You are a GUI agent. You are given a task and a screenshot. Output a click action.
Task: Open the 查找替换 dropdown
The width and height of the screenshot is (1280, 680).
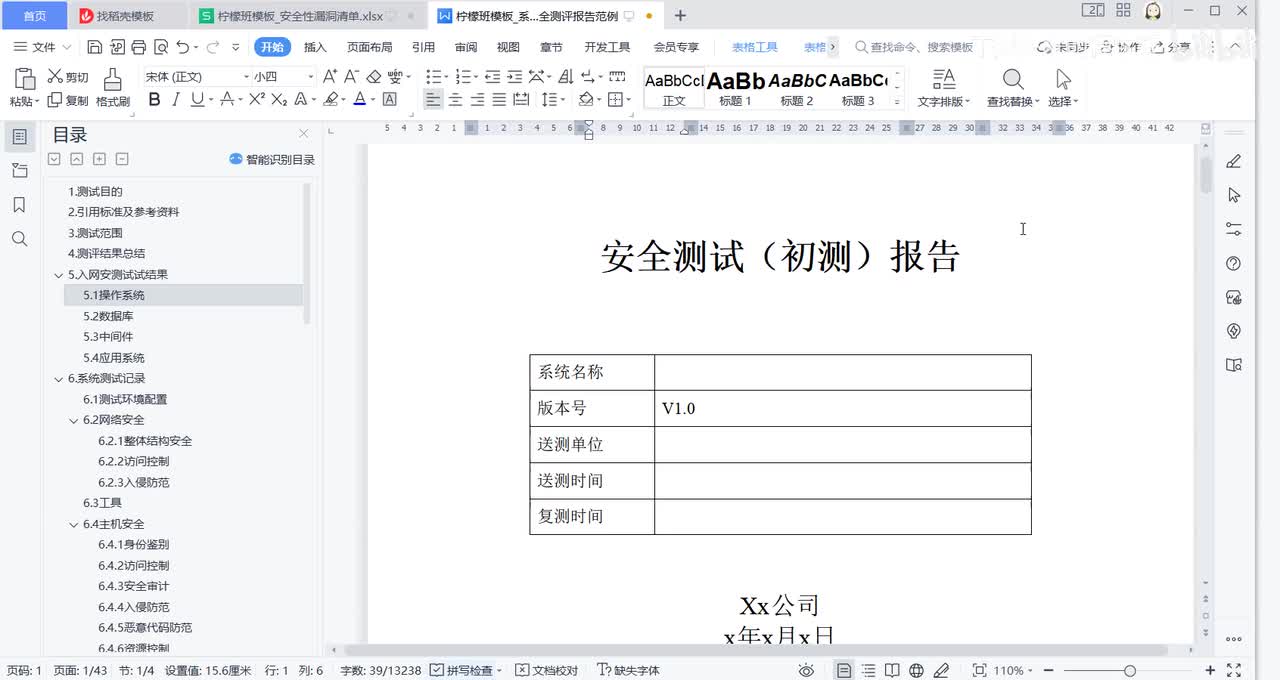(1013, 101)
